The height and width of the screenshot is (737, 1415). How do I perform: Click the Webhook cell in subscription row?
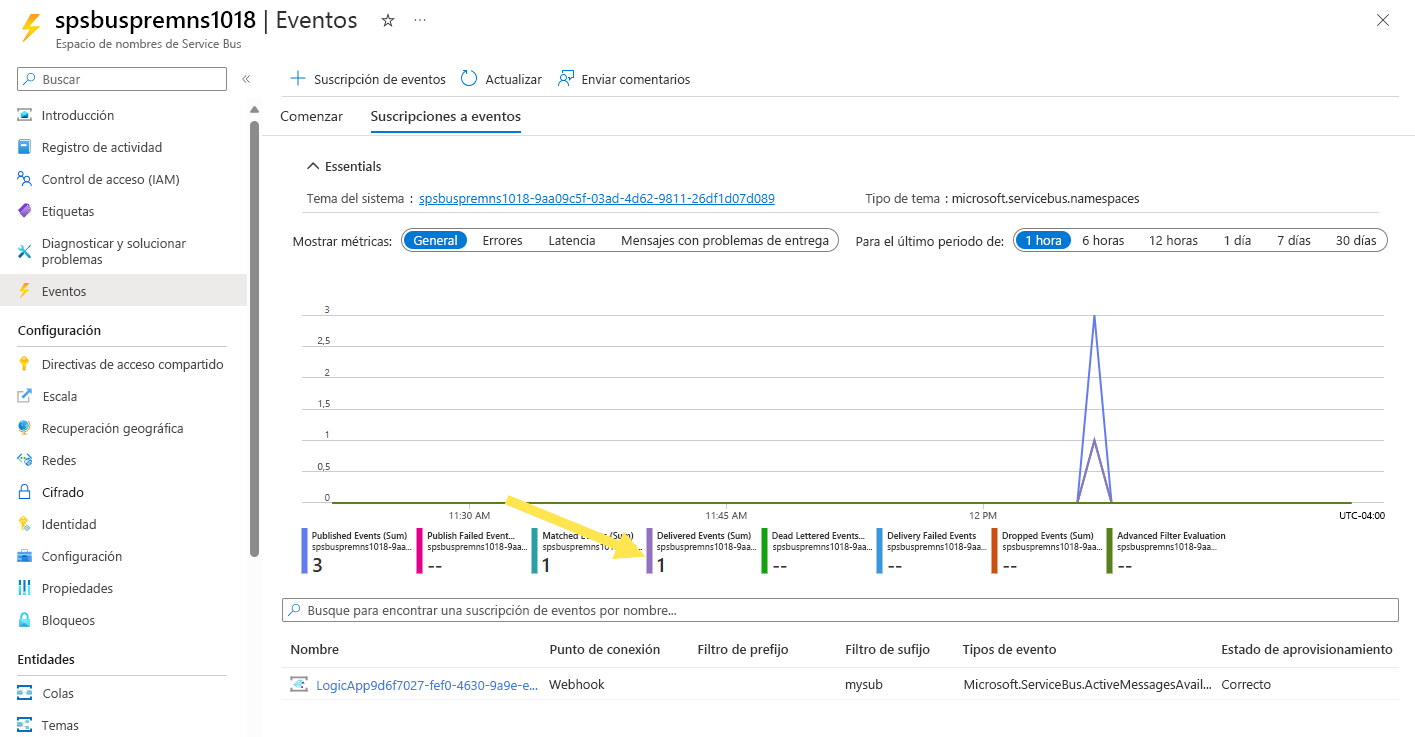pyautogui.click(x=577, y=685)
